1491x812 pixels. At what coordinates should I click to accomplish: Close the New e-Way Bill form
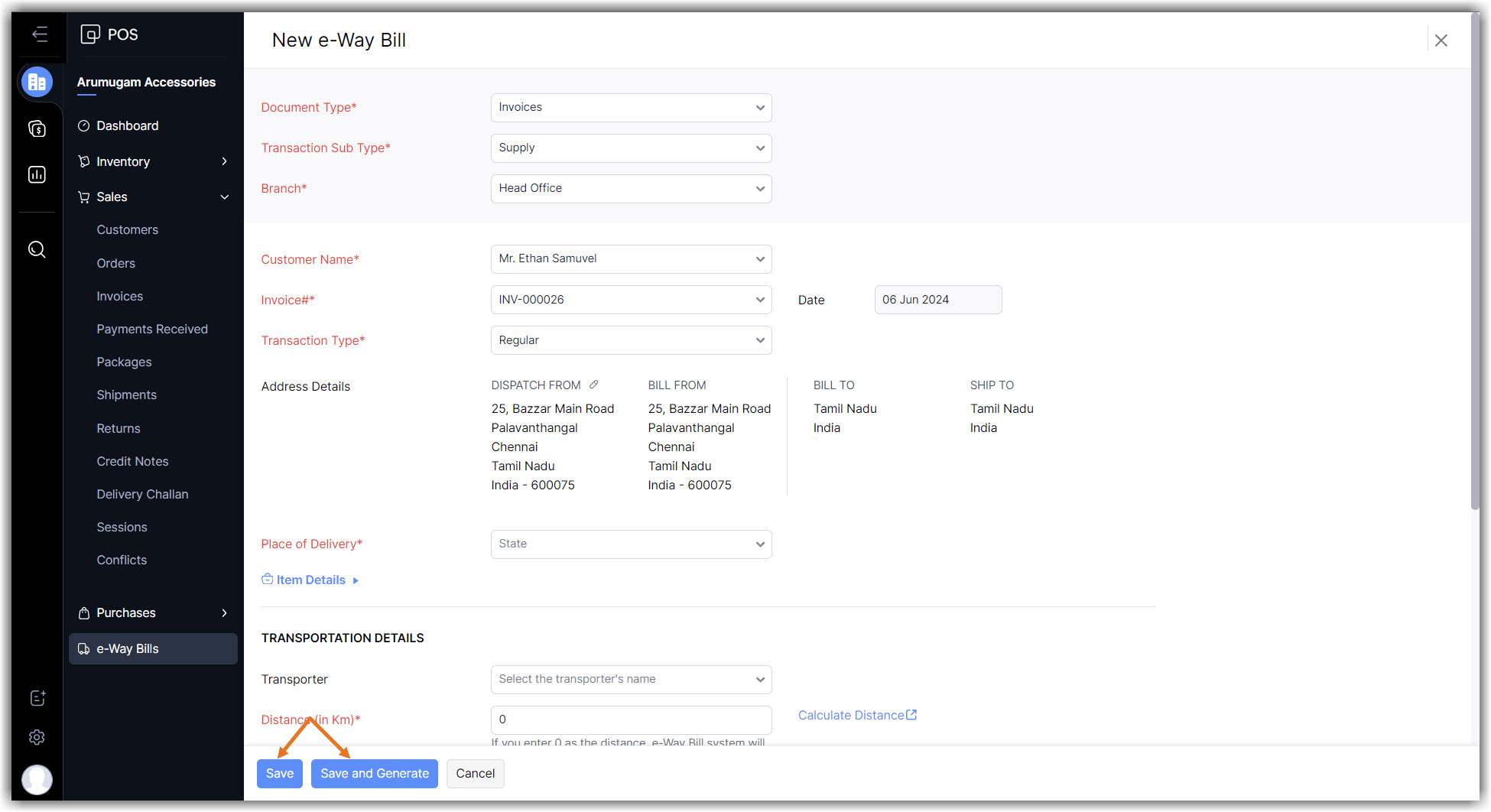pos(1441,41)
